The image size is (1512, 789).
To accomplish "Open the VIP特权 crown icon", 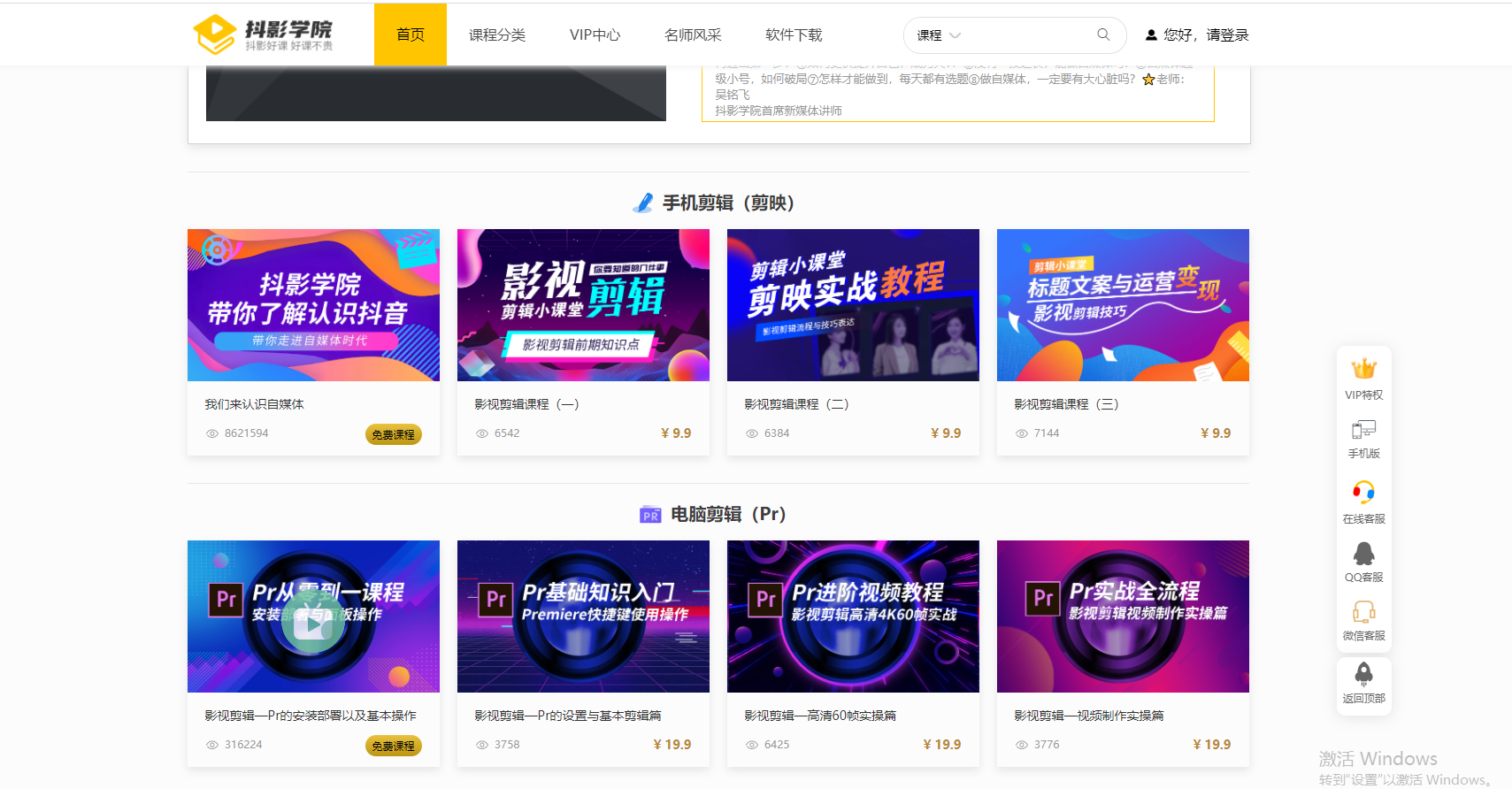I will (1363, 369).
